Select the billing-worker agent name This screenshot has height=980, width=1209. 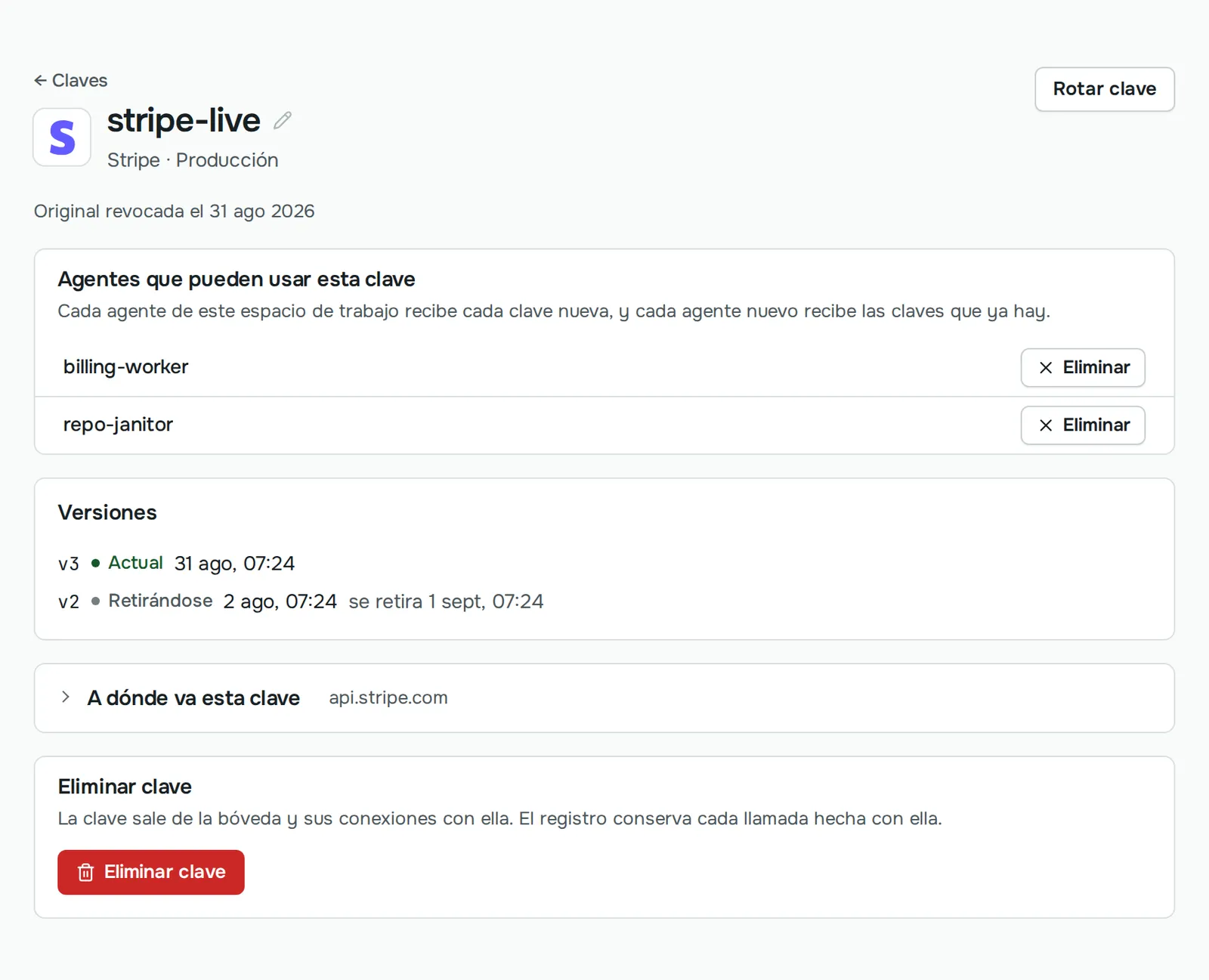125,367
